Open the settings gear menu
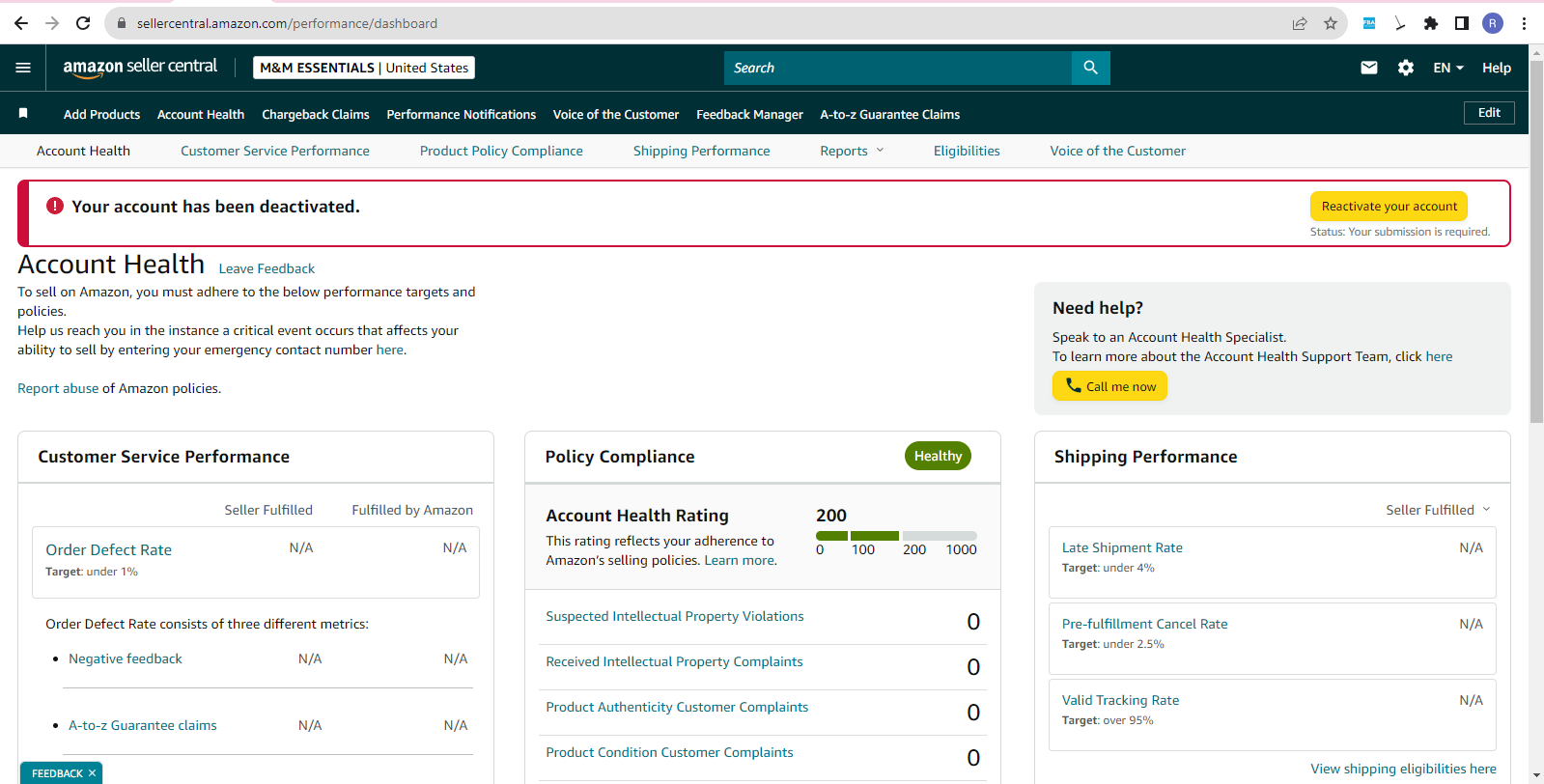 coord(1406,68)
